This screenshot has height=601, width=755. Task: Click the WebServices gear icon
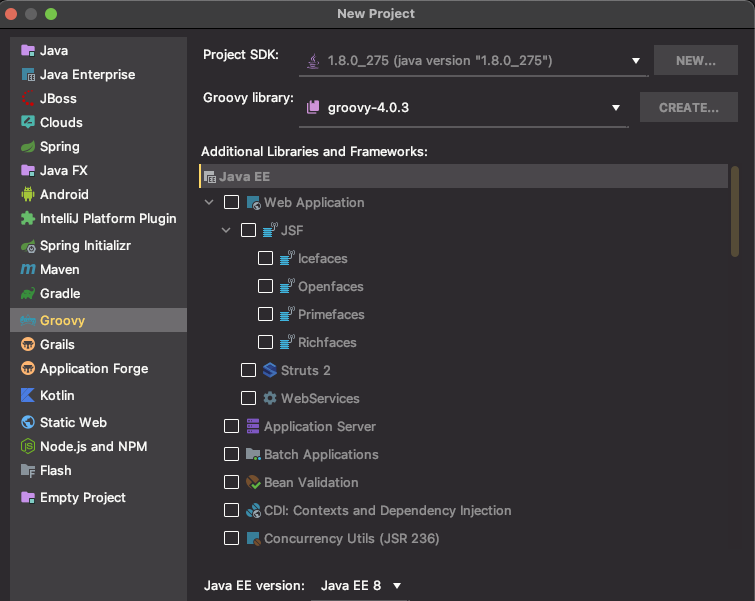pos(270,398)
